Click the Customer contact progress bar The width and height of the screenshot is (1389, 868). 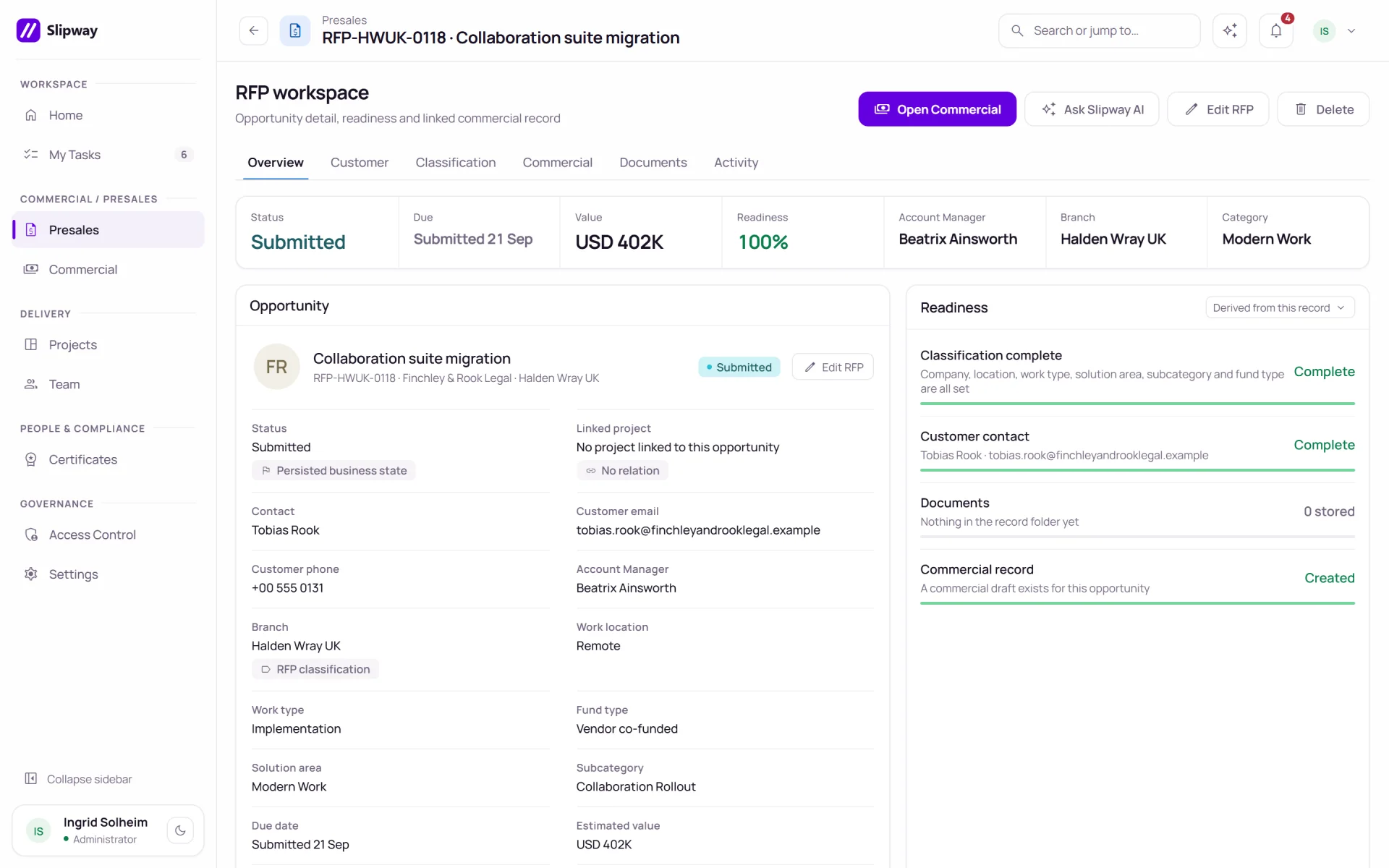[1137, 470]
